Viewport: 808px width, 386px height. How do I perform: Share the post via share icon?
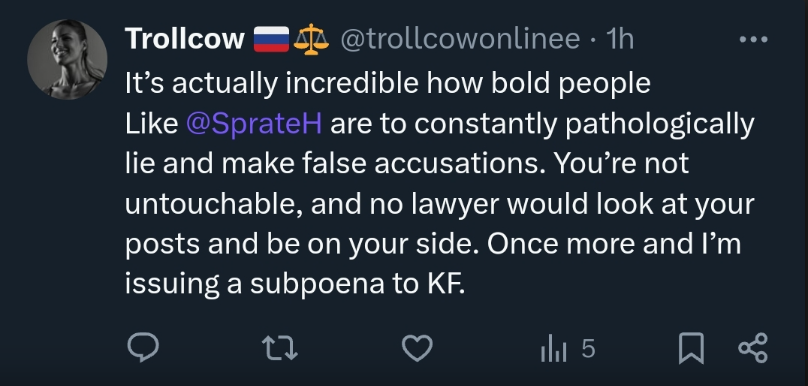coord(753,348)
